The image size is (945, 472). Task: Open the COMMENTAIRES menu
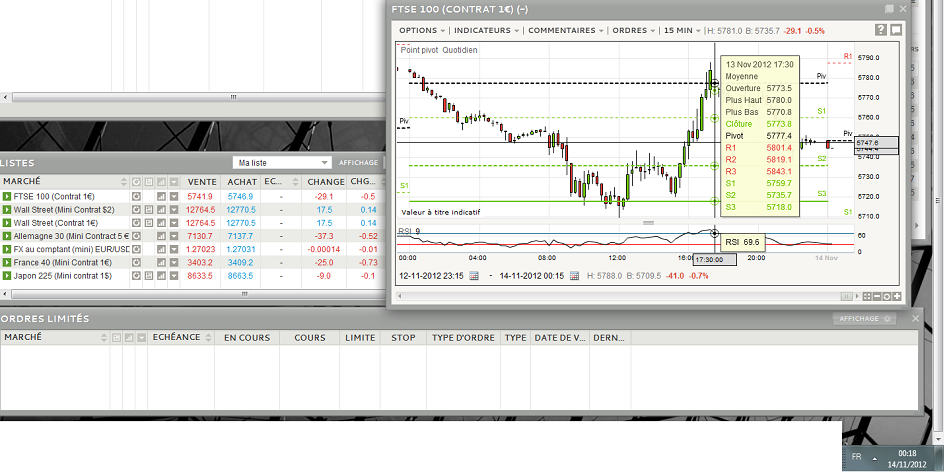pyautogui.click(x=566, y=30)
